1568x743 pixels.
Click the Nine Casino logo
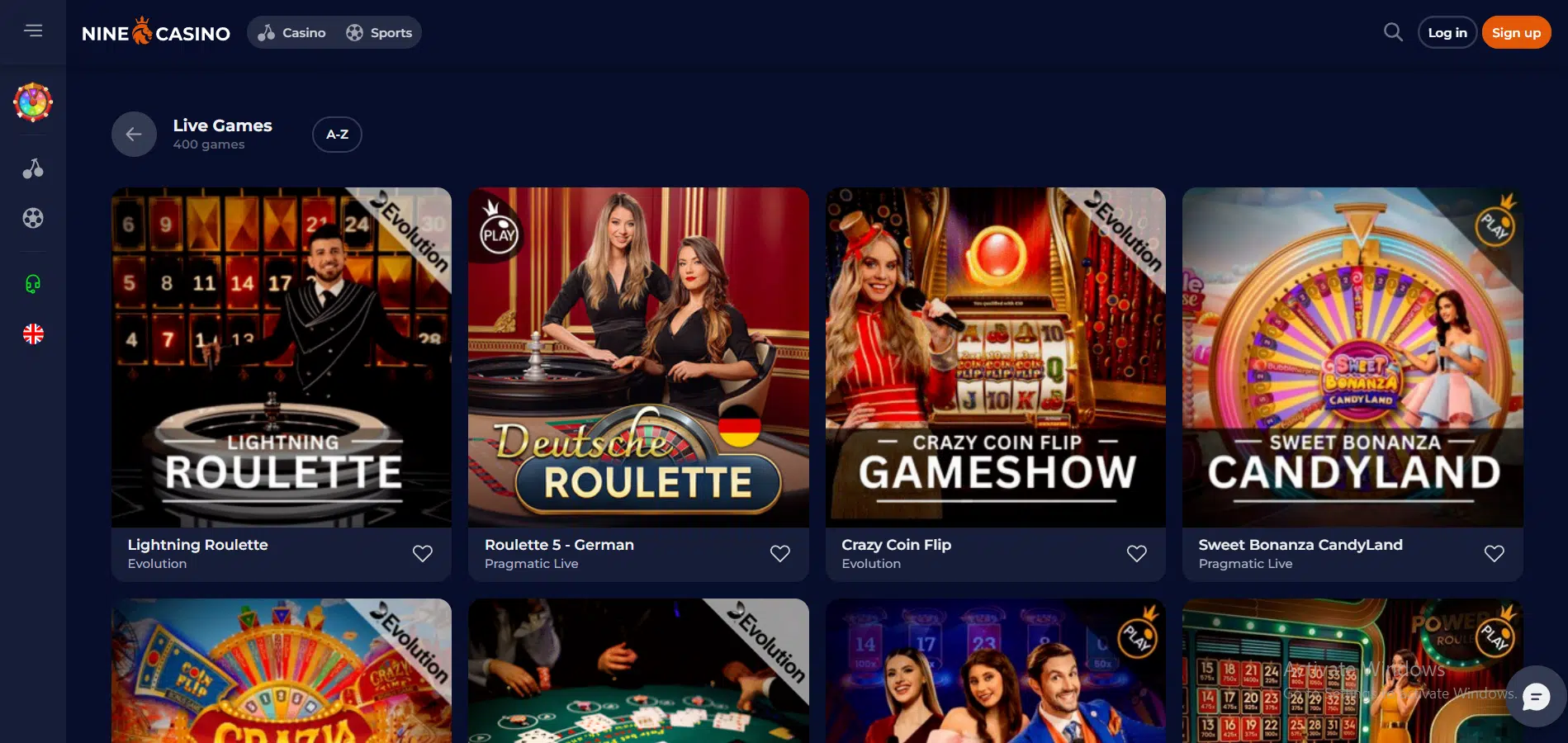(156, 32)
